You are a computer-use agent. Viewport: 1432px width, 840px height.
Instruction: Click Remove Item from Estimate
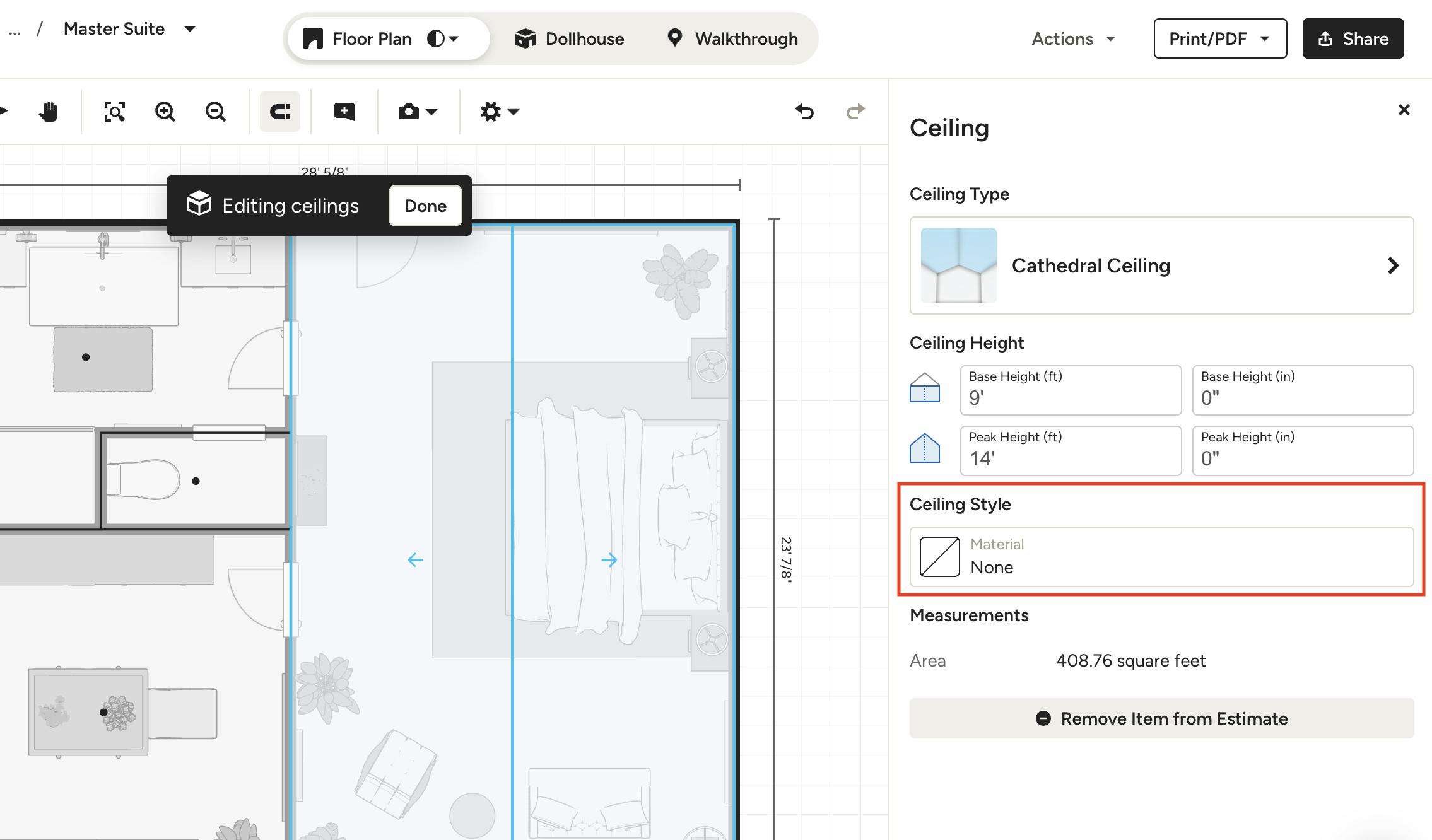point(1161,718)
